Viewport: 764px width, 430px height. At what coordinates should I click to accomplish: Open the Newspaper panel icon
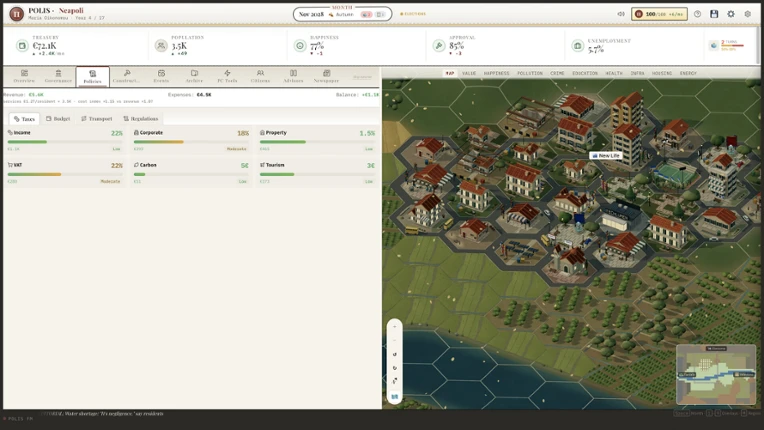click(326, 73)
